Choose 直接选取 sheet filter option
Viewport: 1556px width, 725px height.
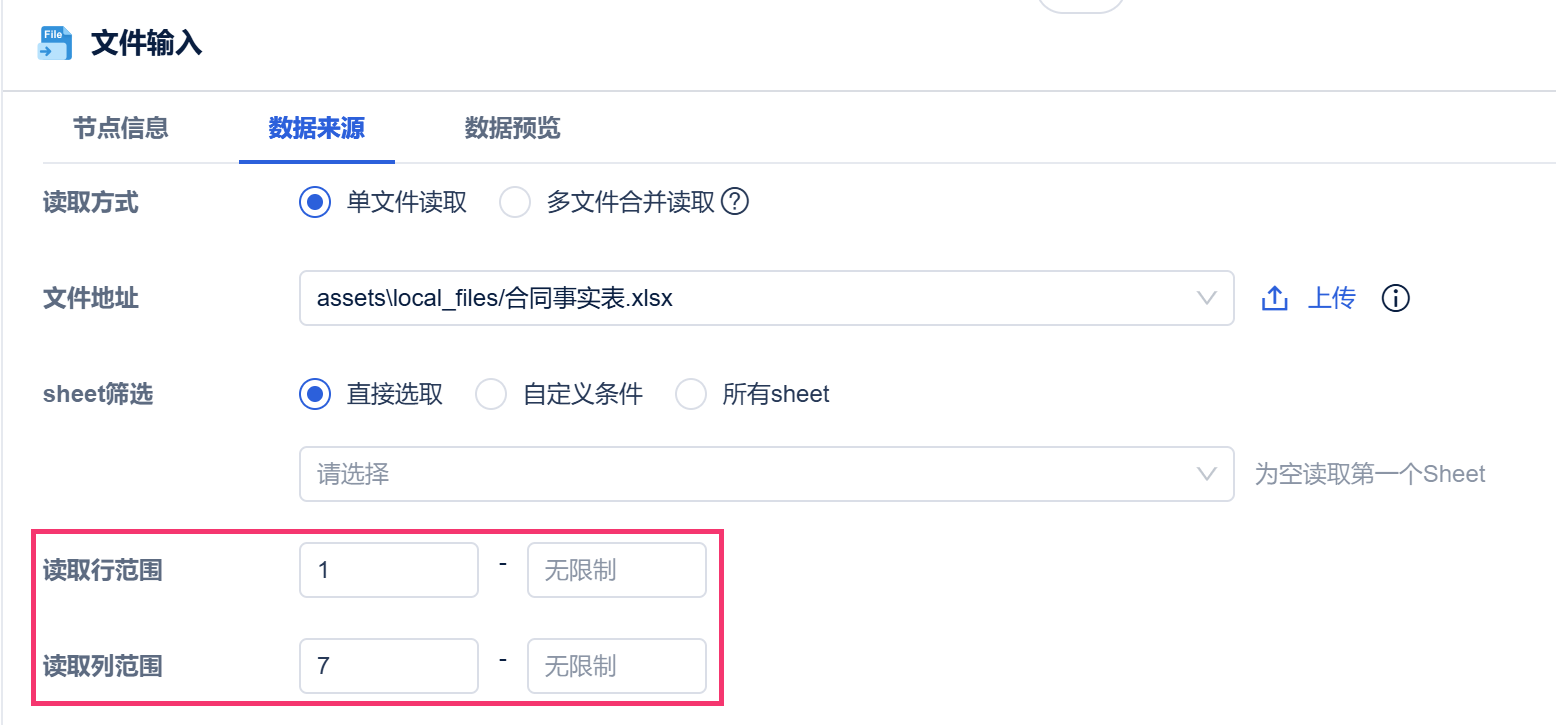315,395
